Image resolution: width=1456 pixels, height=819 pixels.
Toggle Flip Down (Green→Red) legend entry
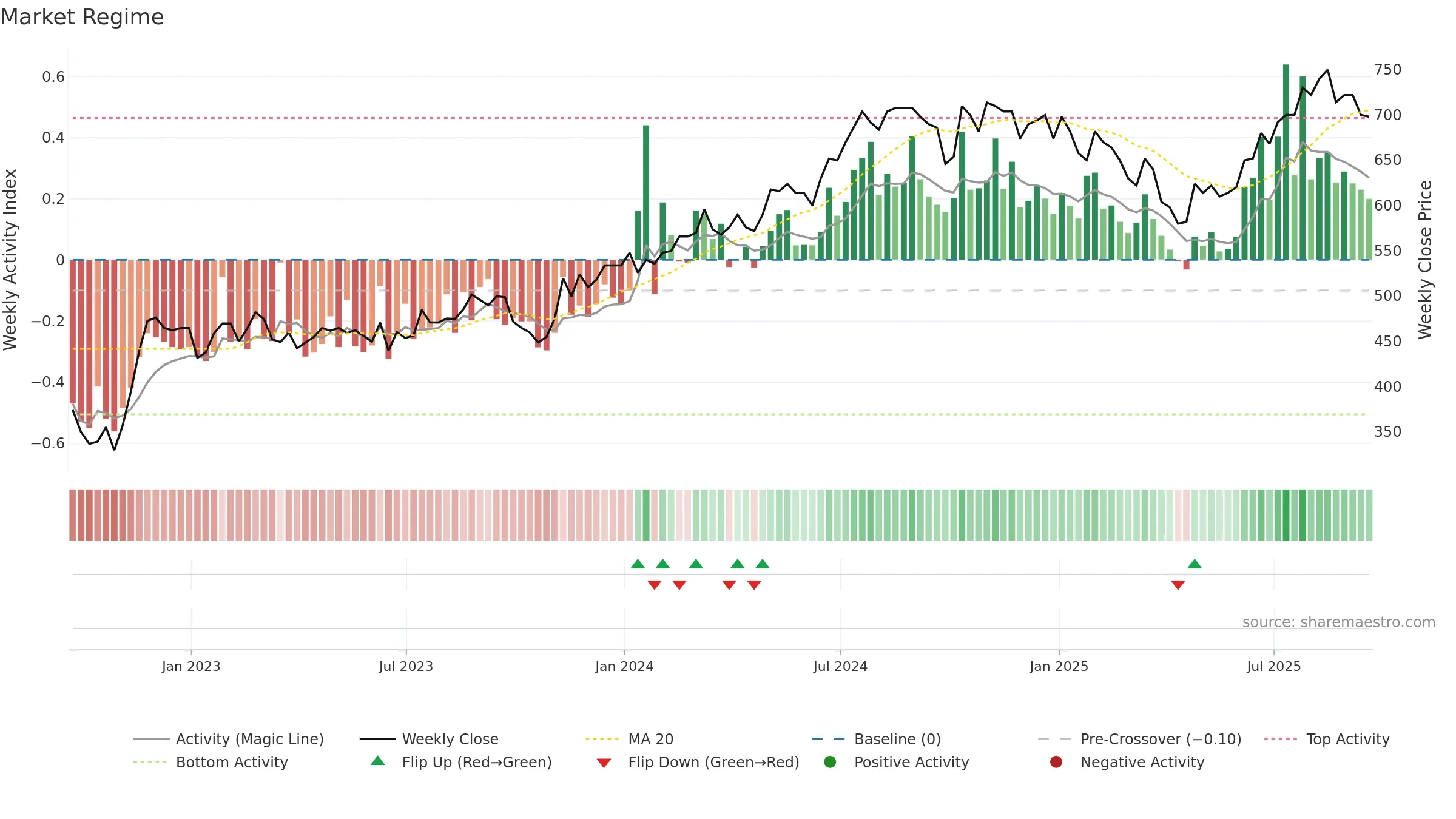click(698, 762)
